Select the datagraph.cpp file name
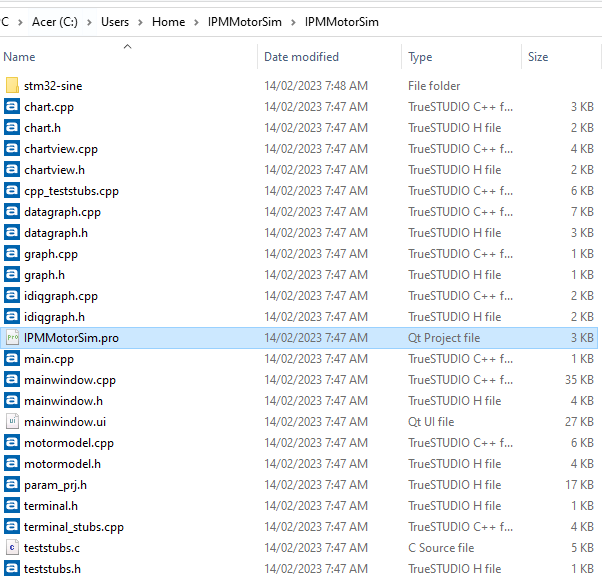The width and height of the screenshot is (602, 588). pyautogui.click(x=62, y=212)
